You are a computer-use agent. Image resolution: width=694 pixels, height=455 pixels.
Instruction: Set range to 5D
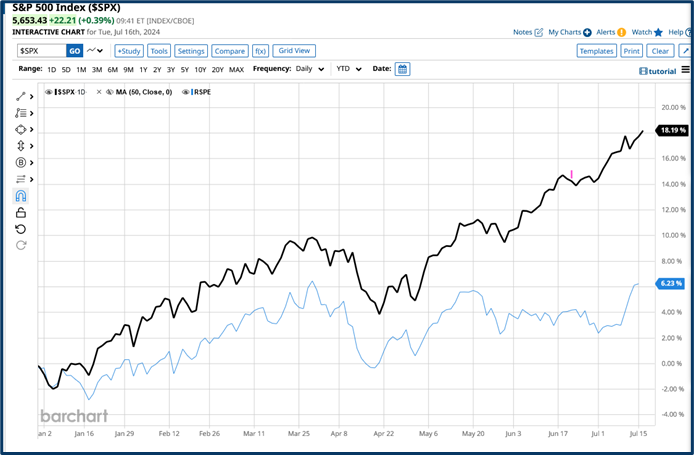pyautogui.click(x=66, y=69)
